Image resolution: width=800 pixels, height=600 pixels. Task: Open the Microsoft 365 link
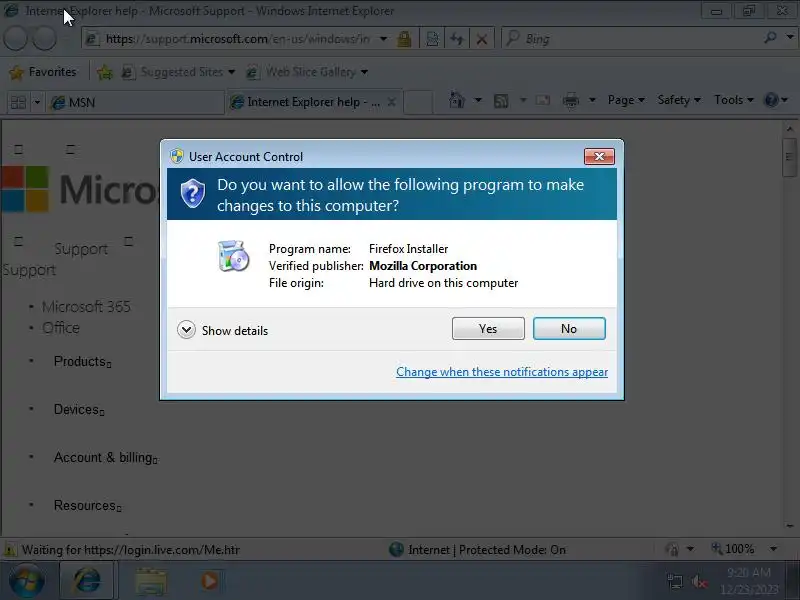click(x=86, y=307)
